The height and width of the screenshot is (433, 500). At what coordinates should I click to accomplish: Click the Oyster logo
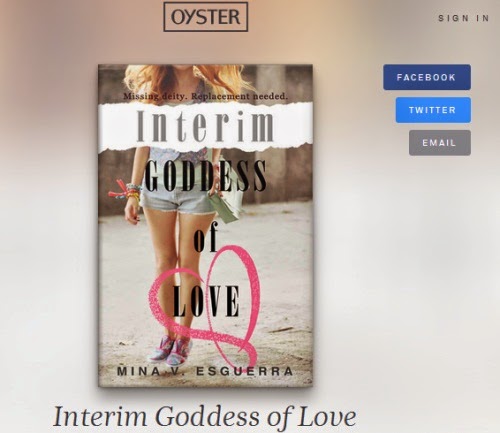[206, 17]
